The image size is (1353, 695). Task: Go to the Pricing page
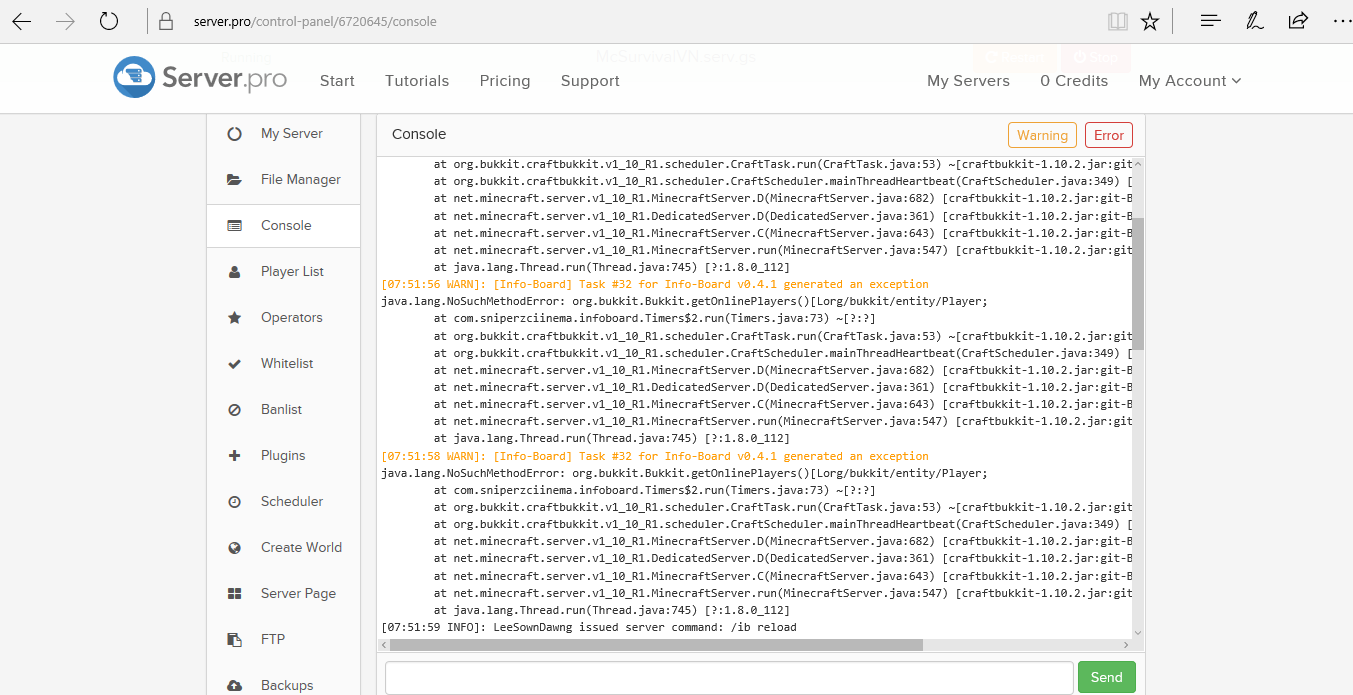[505, 81]
